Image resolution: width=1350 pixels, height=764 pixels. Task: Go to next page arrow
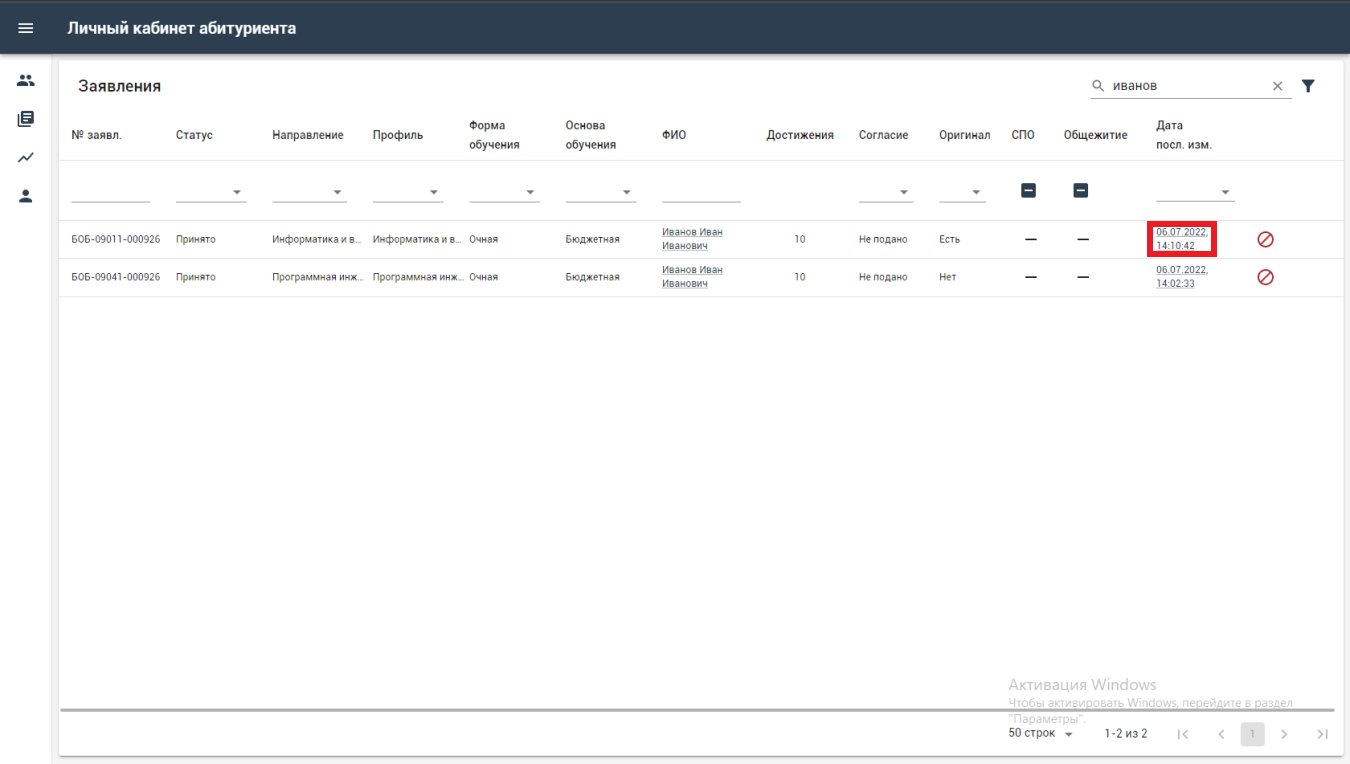tap(1284, 734)
